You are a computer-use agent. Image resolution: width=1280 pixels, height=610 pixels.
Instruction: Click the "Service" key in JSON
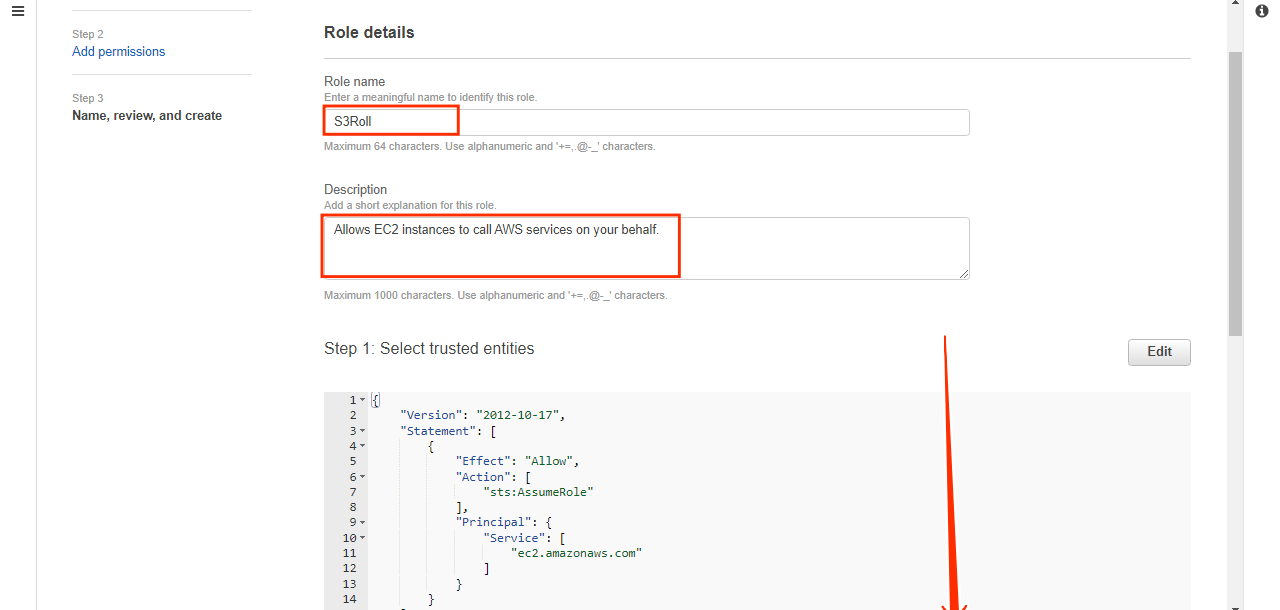(513, 538)
